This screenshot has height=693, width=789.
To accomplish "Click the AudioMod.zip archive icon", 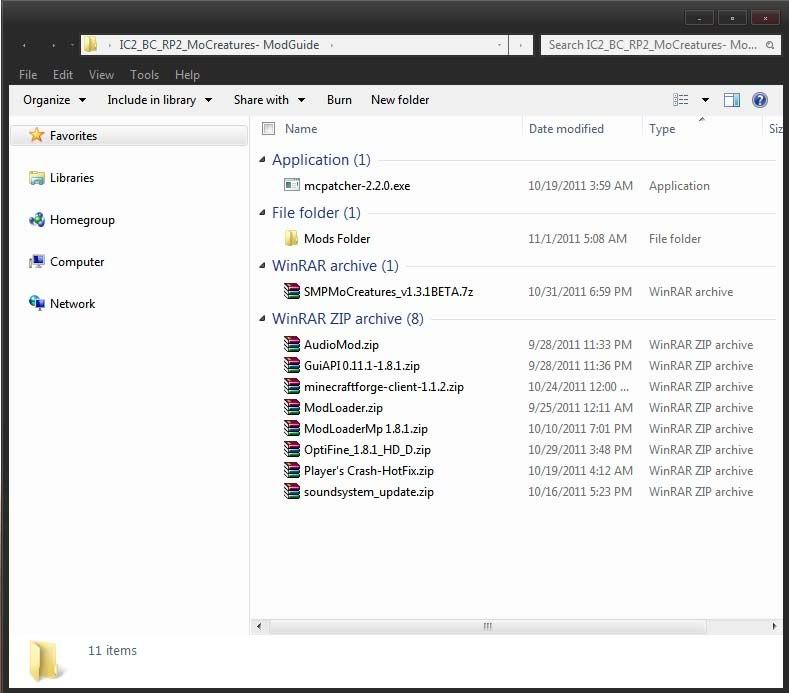I will coord(291,344).
